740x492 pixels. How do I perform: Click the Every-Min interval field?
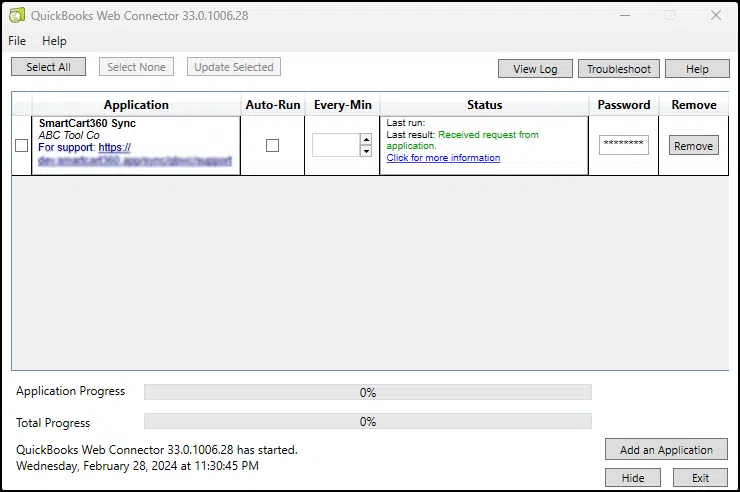pyautogui.click(x=335, y=146)
